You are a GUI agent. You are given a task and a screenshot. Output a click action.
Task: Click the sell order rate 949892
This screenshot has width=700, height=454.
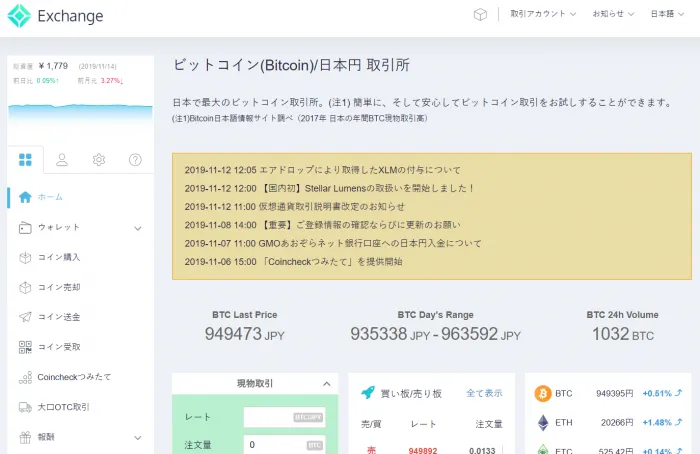point(423,450)
